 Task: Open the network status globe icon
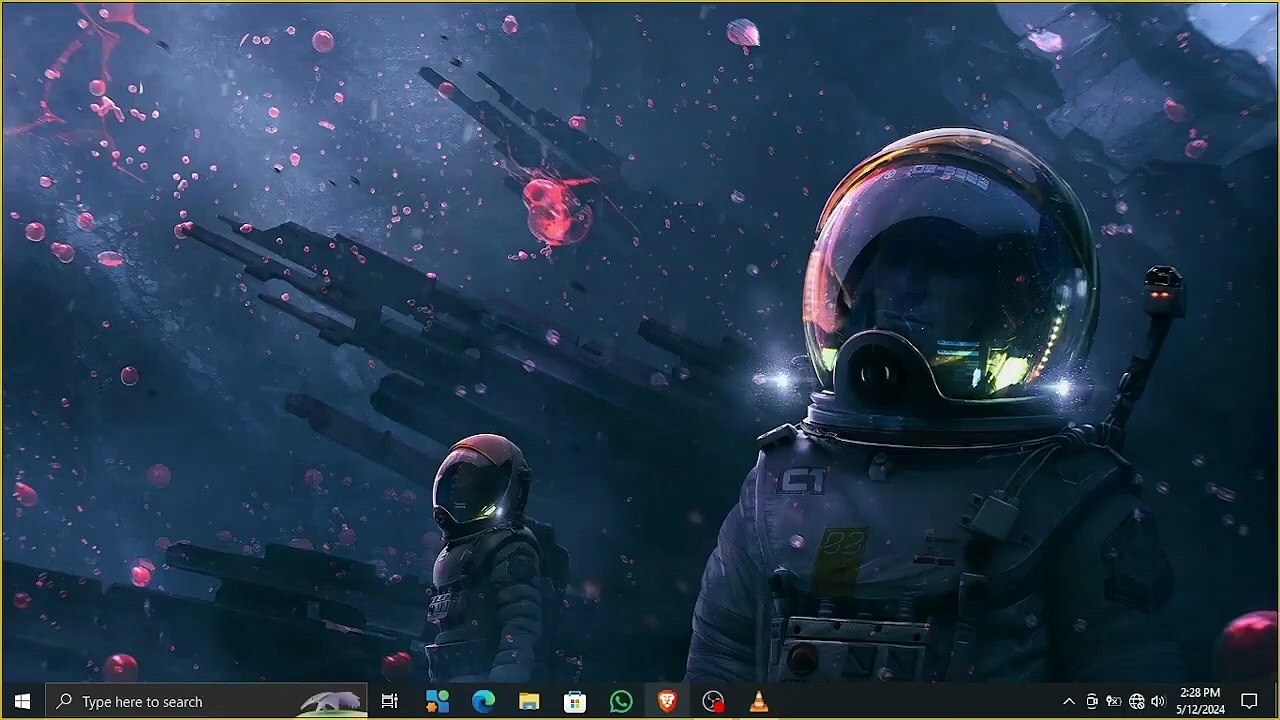pyautogui.click(x=1136, y=701)
